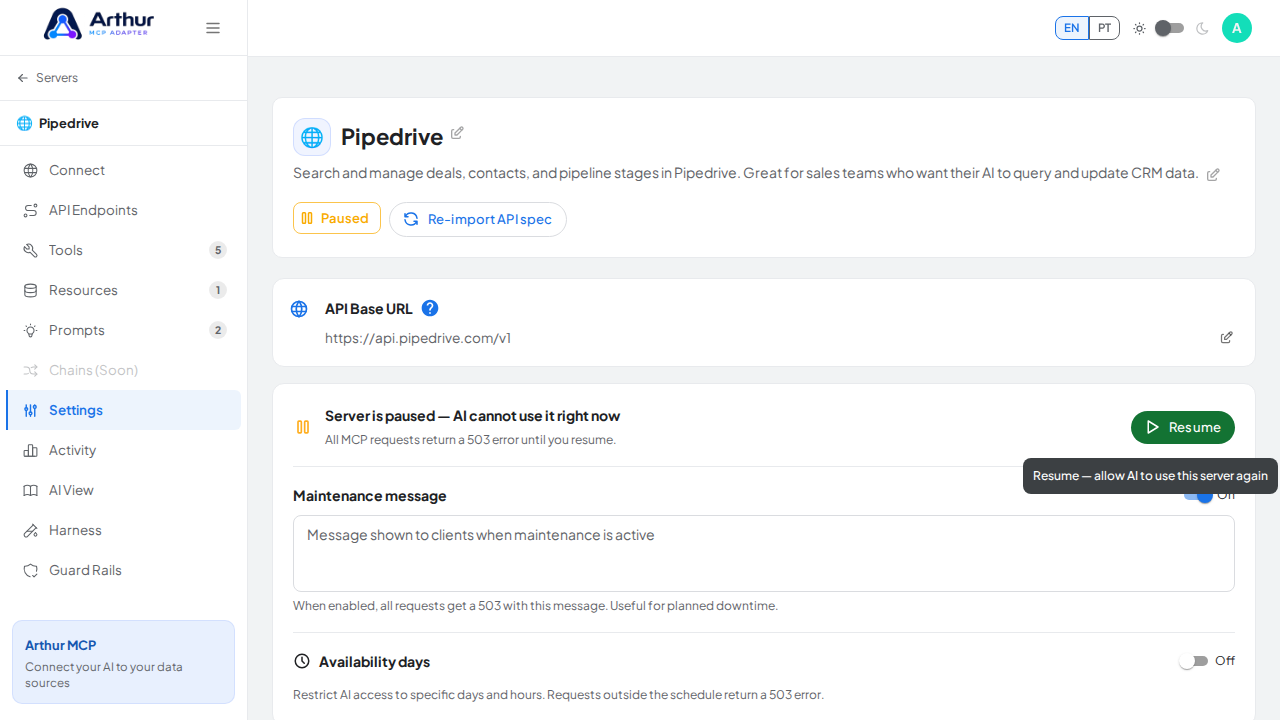Click the Tools wrench icon in sidebar

point(31,250)
